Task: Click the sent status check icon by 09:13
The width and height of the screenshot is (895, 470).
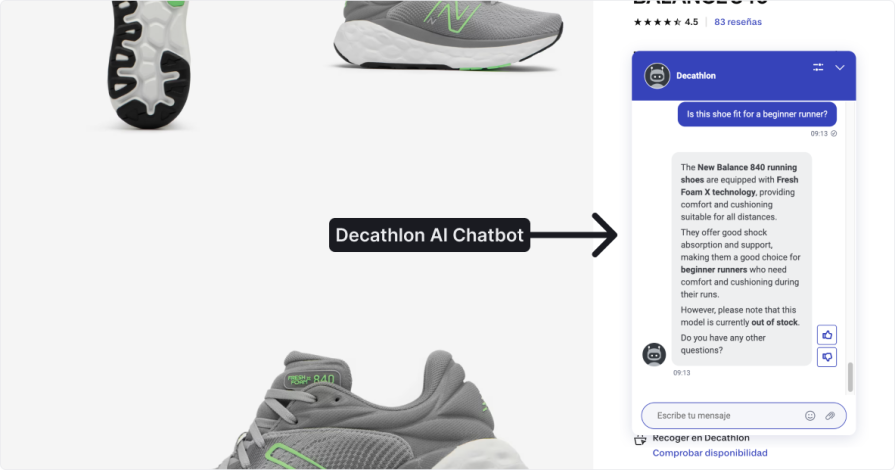Action: 834,134
